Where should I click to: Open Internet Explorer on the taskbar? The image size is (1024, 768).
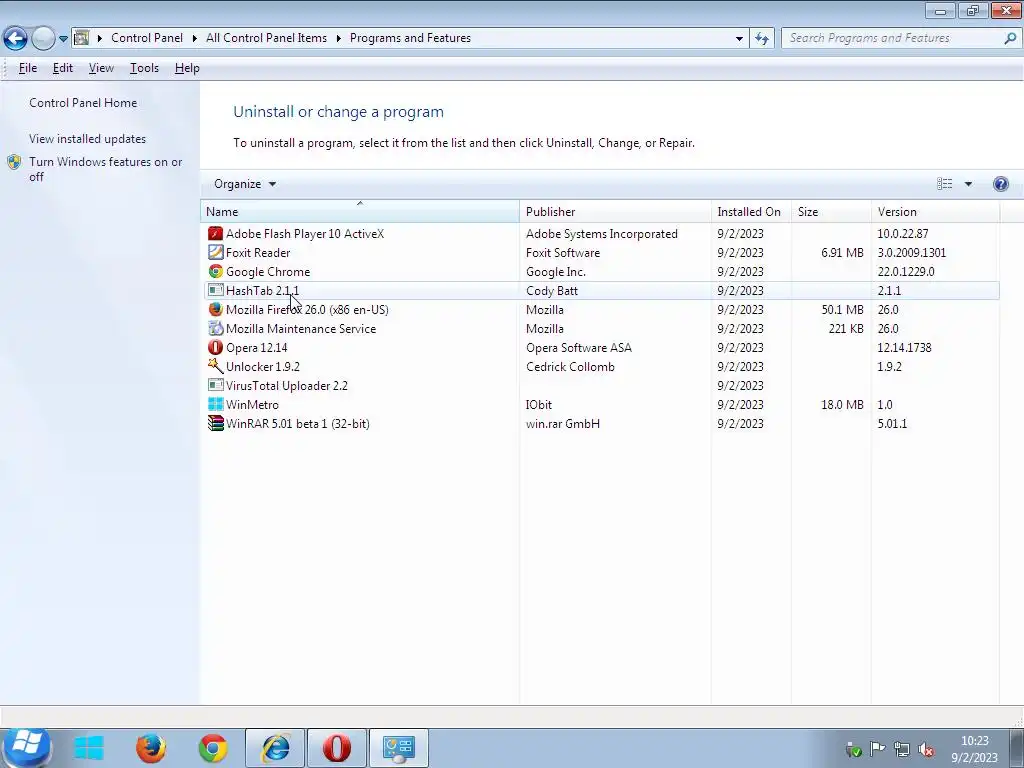[x=275, y=748]
